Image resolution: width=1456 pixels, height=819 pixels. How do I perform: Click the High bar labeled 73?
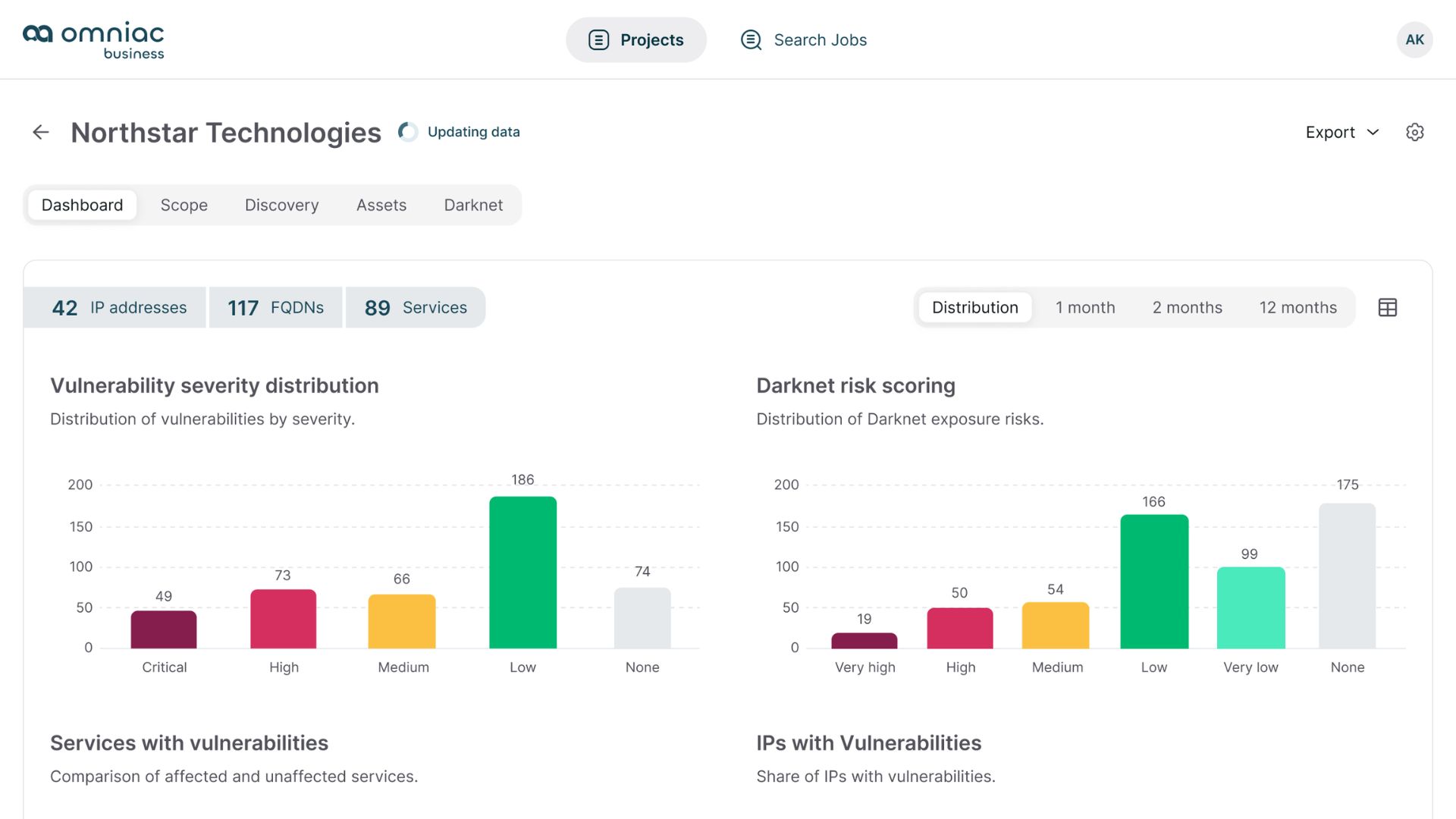click(x=284, y=619)
